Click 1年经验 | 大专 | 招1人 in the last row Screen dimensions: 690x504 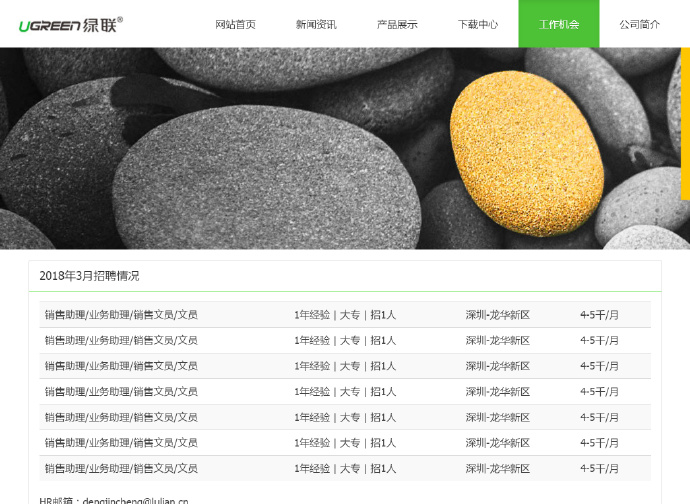(x=345, y=468)
